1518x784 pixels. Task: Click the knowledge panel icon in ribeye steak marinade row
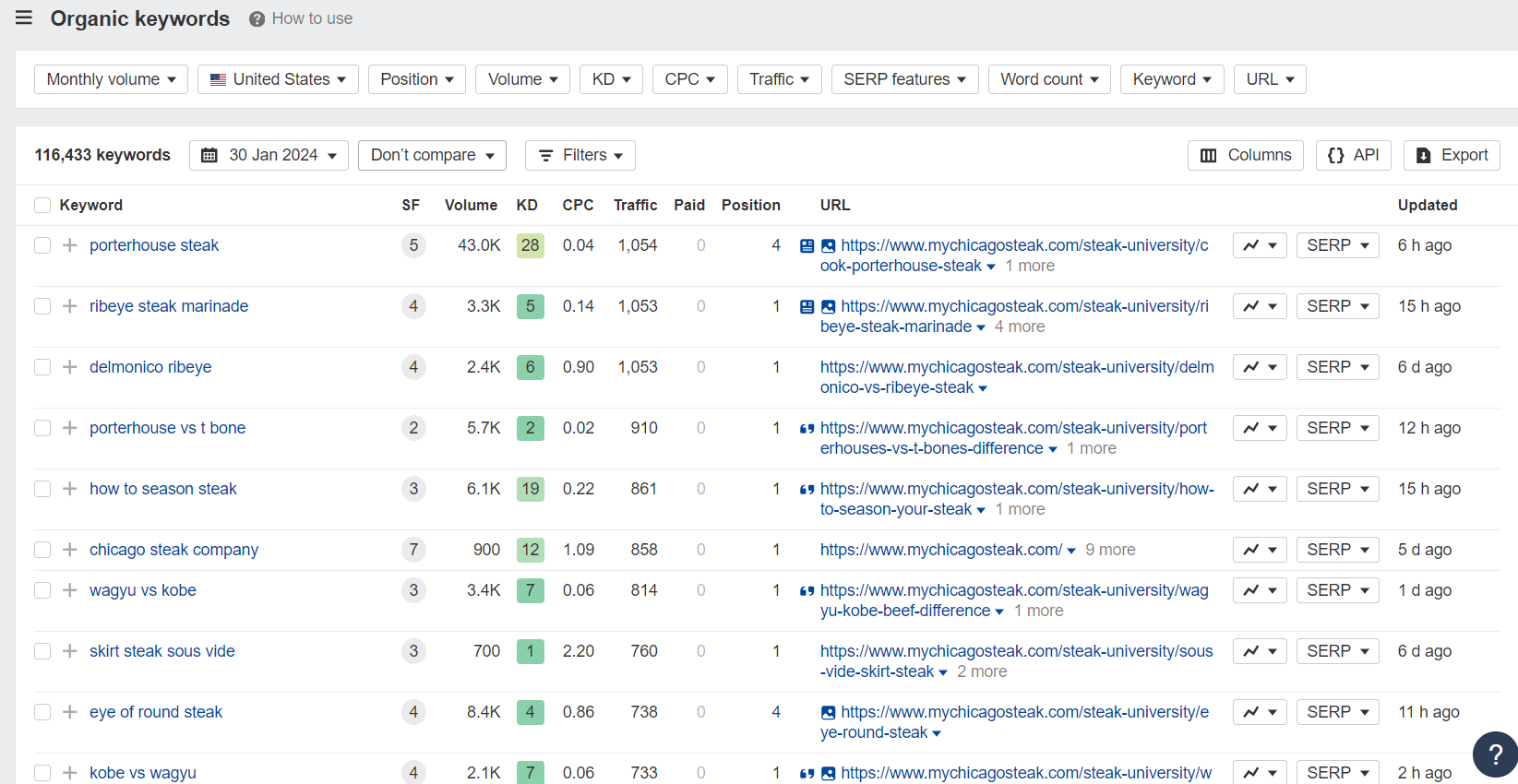(807, 306)
